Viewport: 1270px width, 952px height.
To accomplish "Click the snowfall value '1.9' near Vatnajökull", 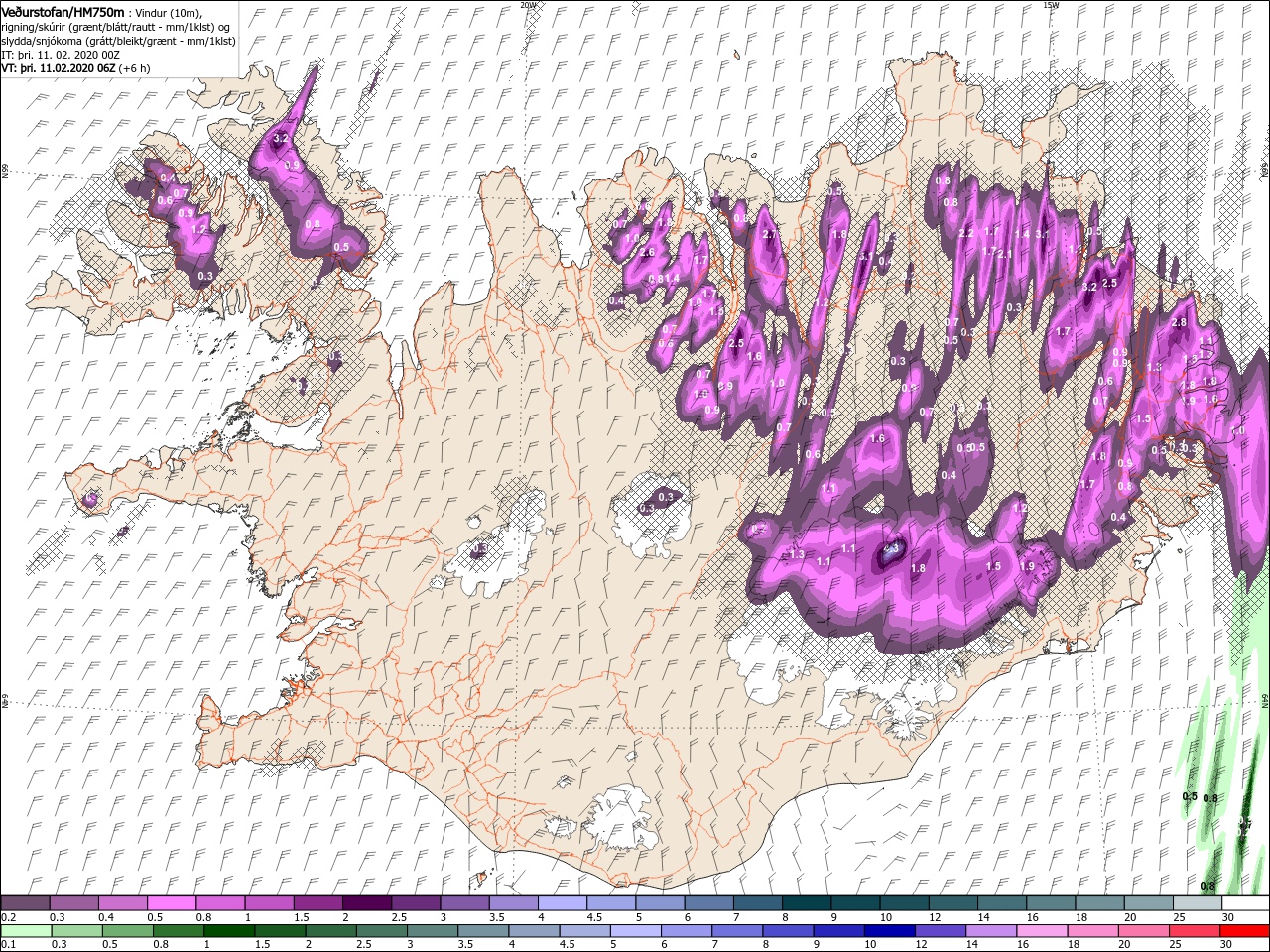I will pos(1027,566).
